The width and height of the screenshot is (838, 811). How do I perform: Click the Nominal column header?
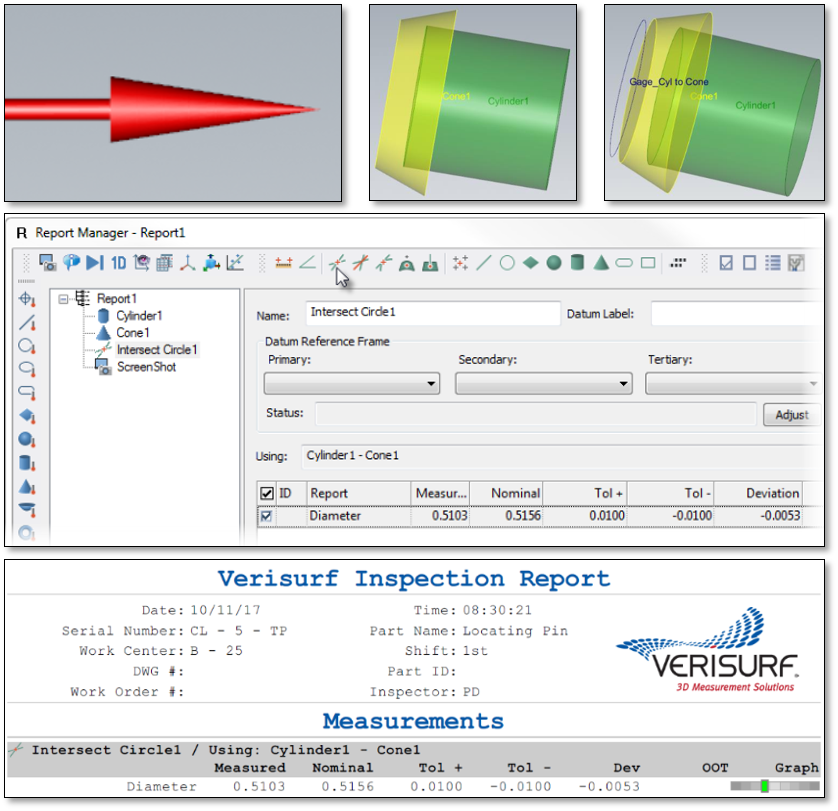click(x=506, y=493)
